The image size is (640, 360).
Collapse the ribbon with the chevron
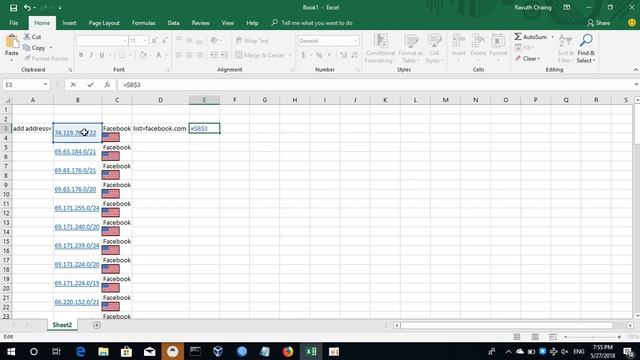pyautogui.click(x=636, y=70)
